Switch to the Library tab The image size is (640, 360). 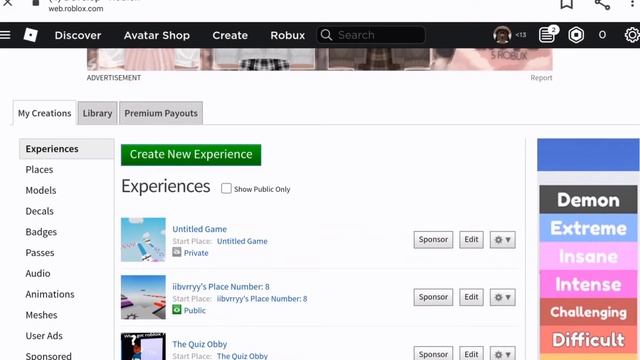coord(98,113)
